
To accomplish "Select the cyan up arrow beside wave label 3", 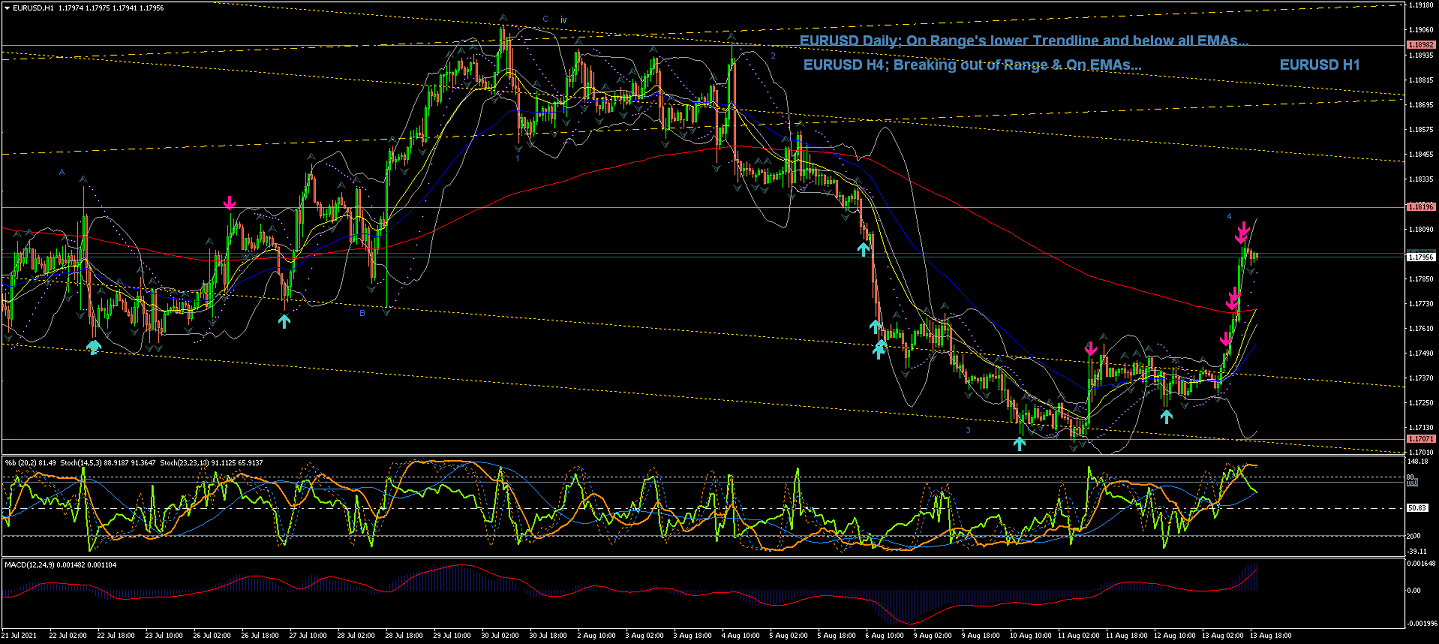I will click(x=1019, y=443).
